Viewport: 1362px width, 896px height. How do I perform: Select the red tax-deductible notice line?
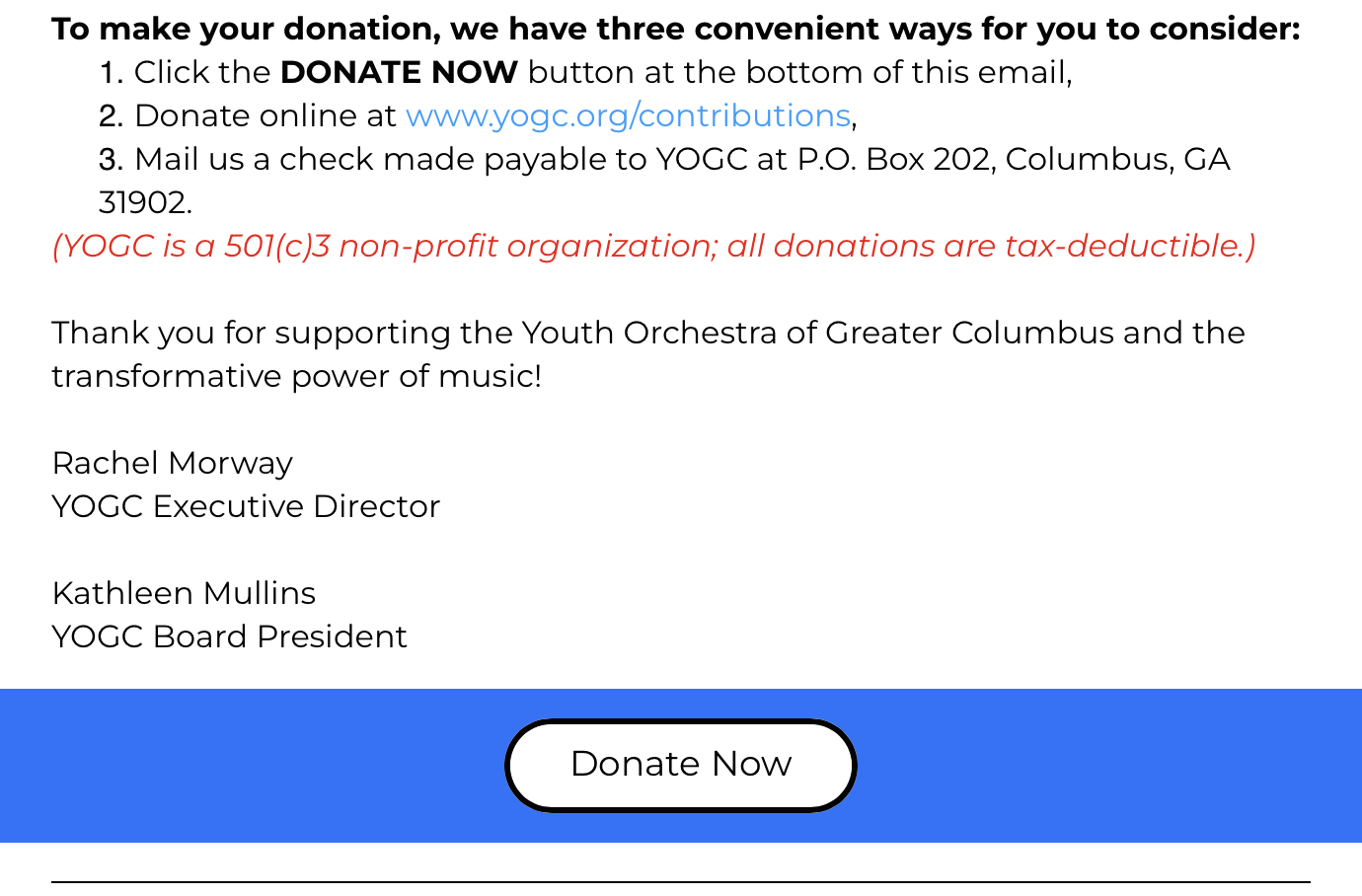point(654,246)
